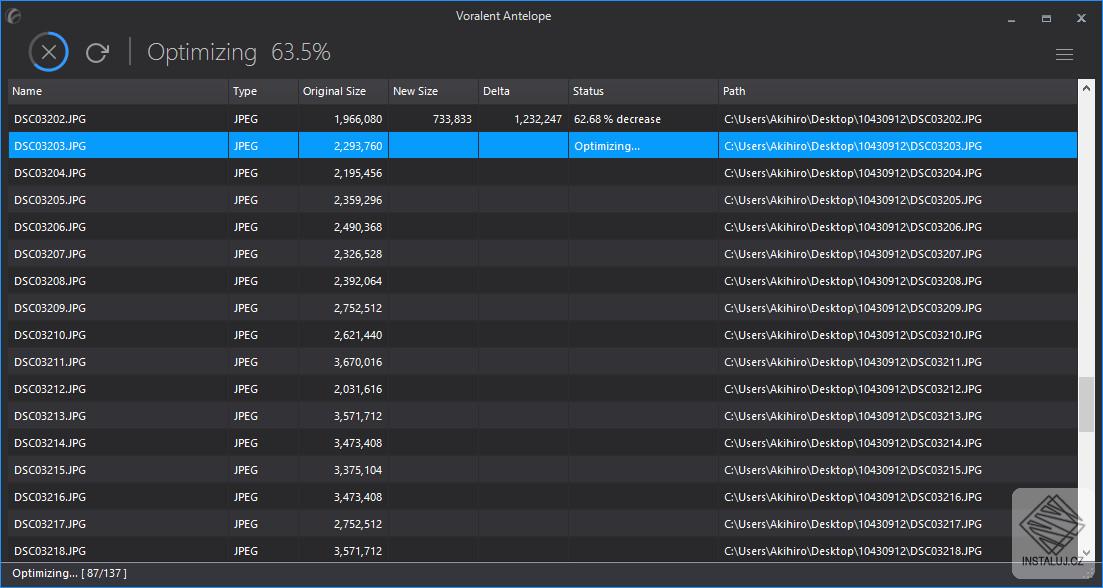
Task: Sort by the Type column header
Action: 264,91
